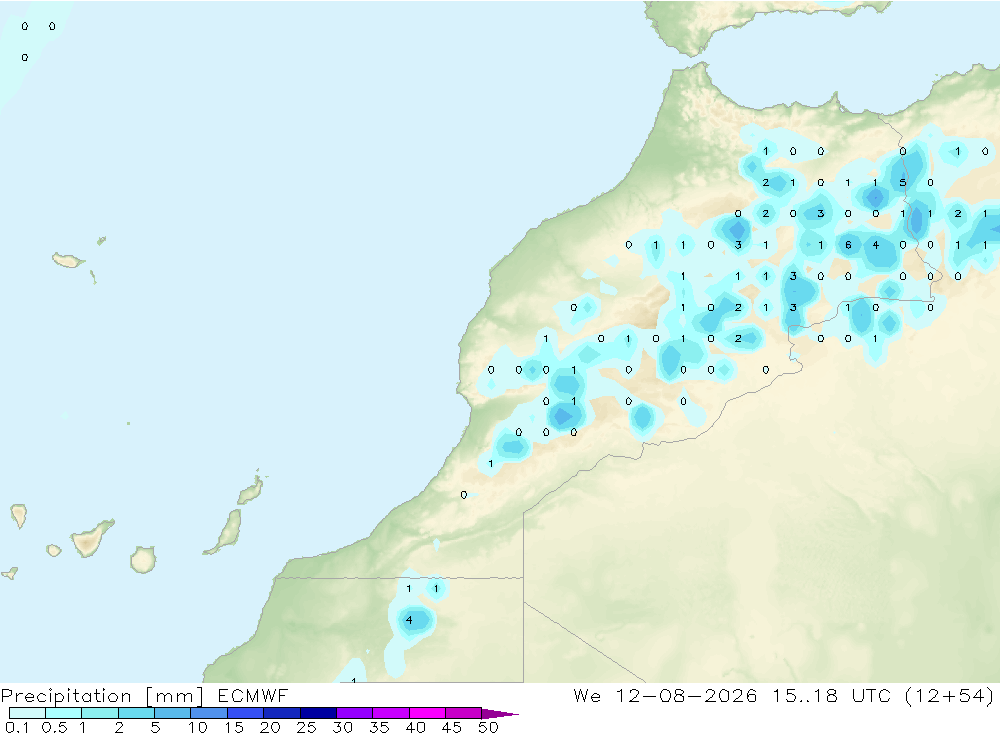The height and width of the screenshot is (733, 1000).
Task: Click the '50' legend scale label
Action: point(488,727)
